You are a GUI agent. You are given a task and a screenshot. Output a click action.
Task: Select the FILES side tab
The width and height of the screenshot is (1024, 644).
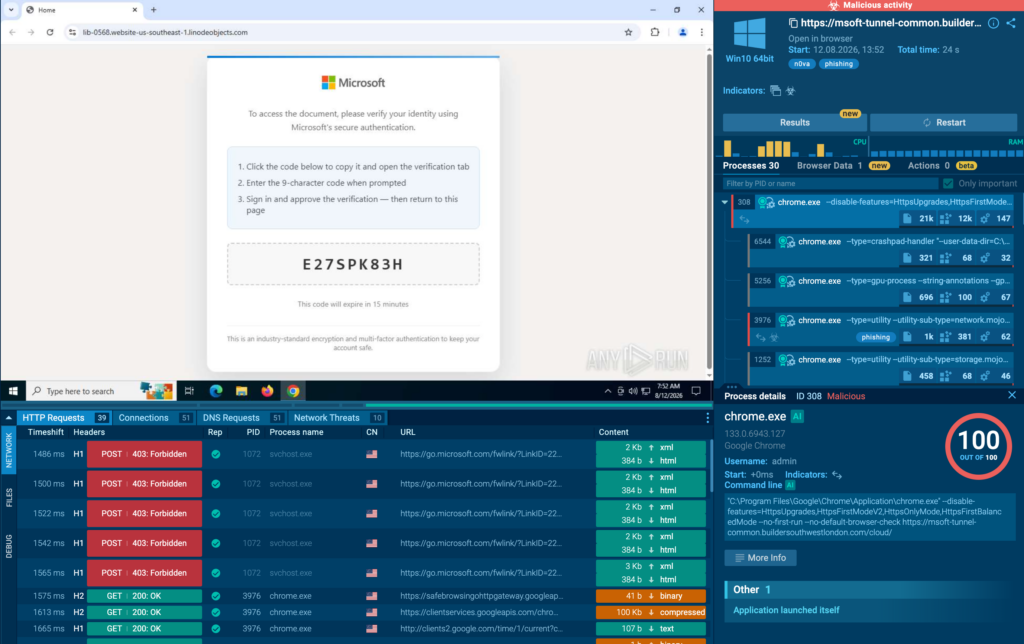pyautogui.click(x=8, y=498)
